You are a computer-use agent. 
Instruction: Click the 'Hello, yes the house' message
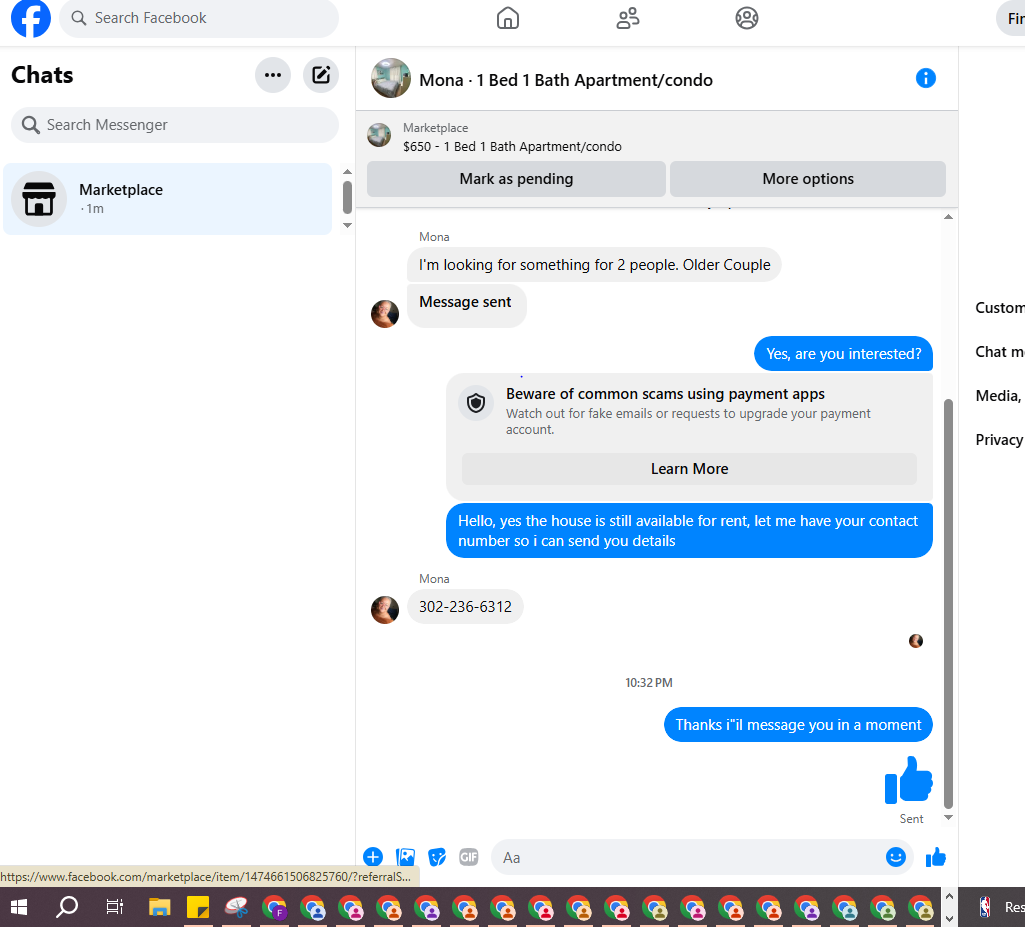689,530
